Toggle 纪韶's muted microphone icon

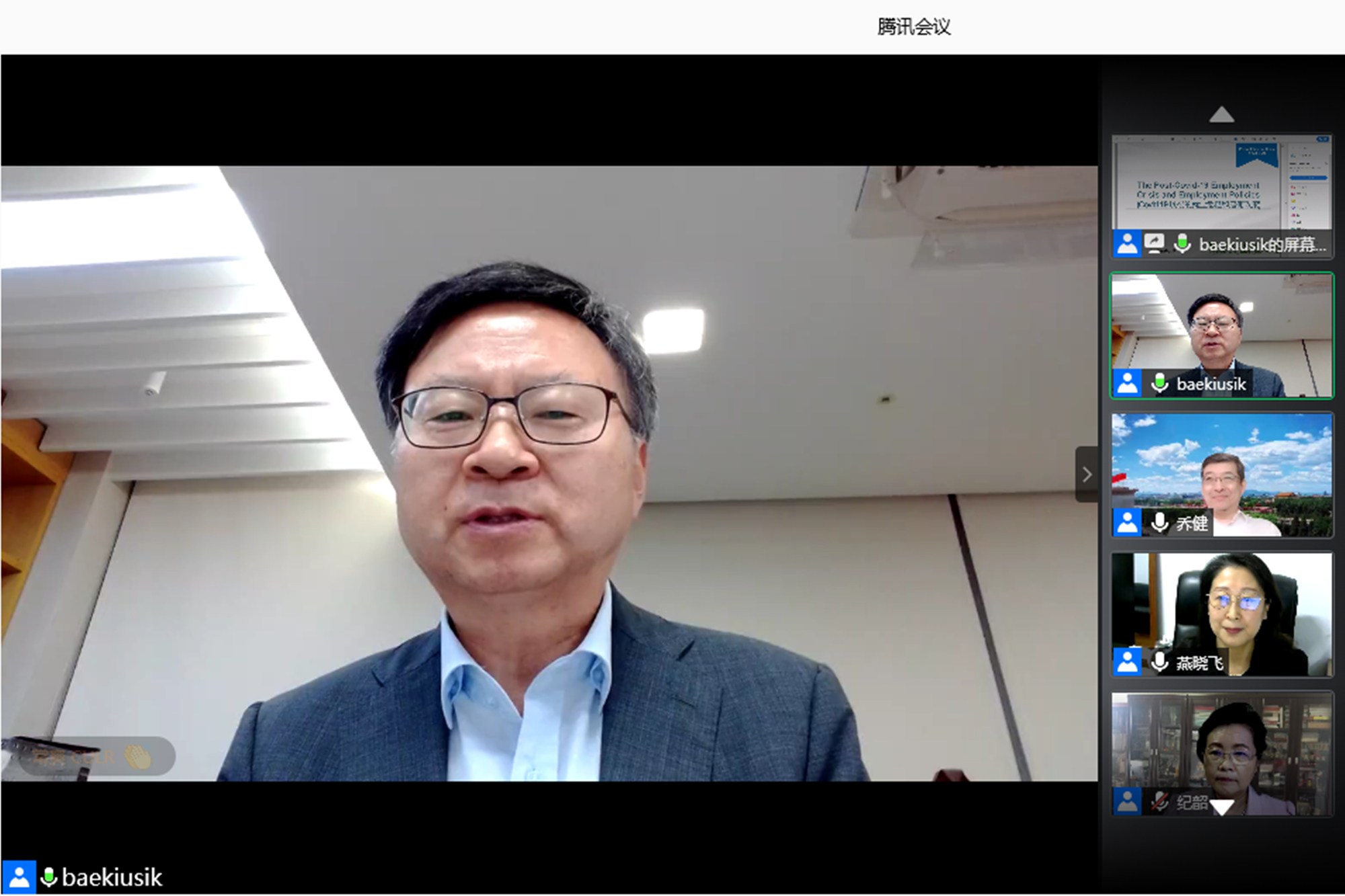click(1159, 801)
